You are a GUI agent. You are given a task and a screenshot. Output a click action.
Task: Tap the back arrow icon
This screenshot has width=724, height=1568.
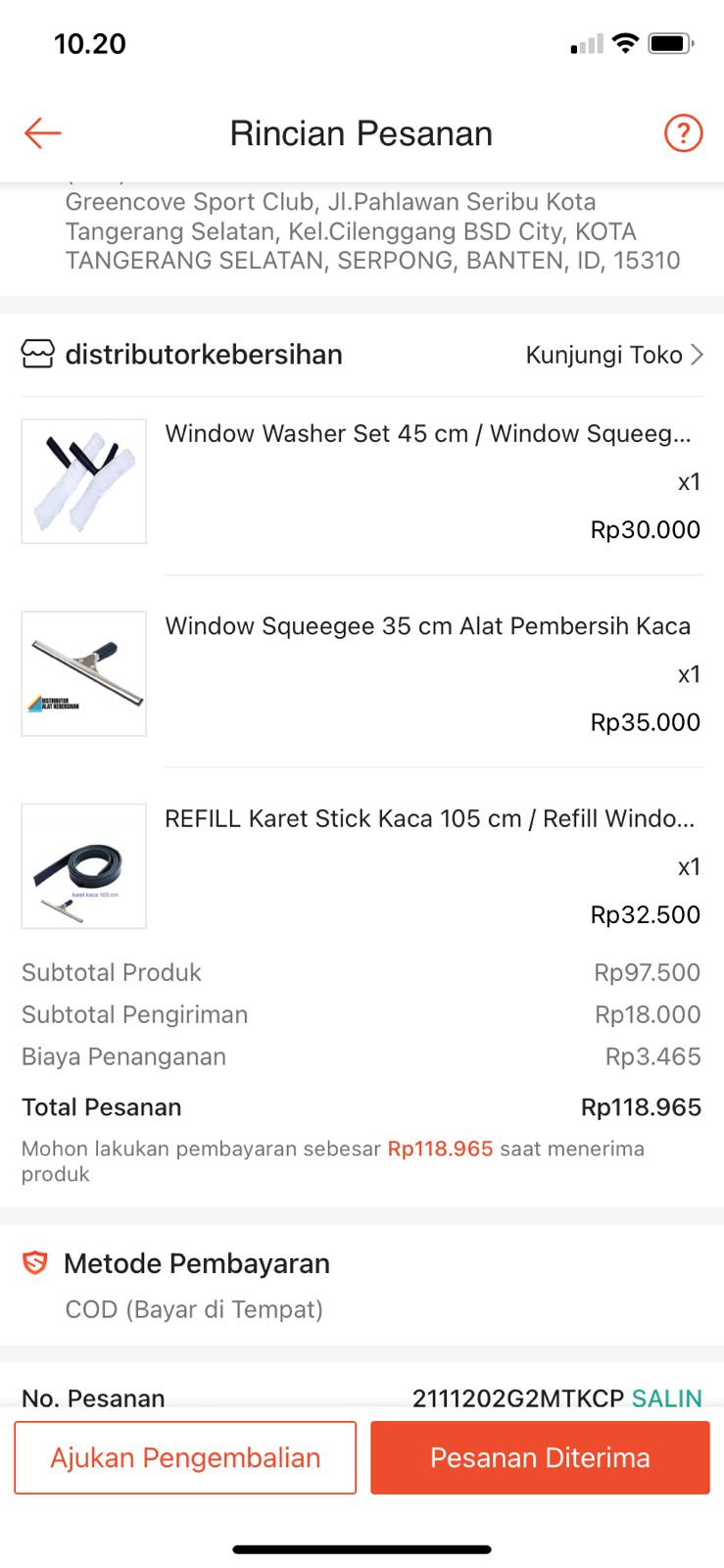[43, 132]
